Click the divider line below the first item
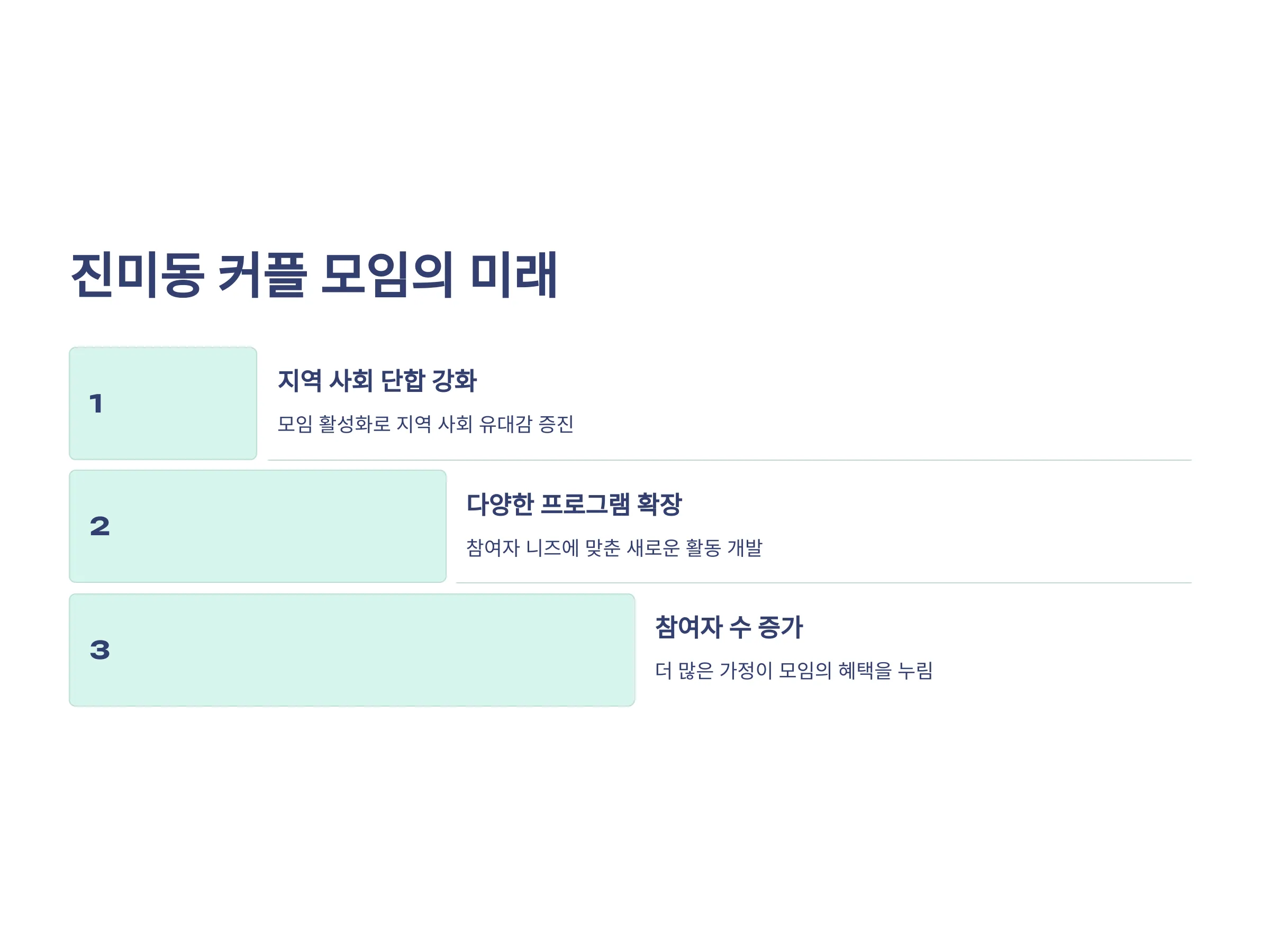The image size is (1270, 952). pyautogui.click(x=730, y=460)
